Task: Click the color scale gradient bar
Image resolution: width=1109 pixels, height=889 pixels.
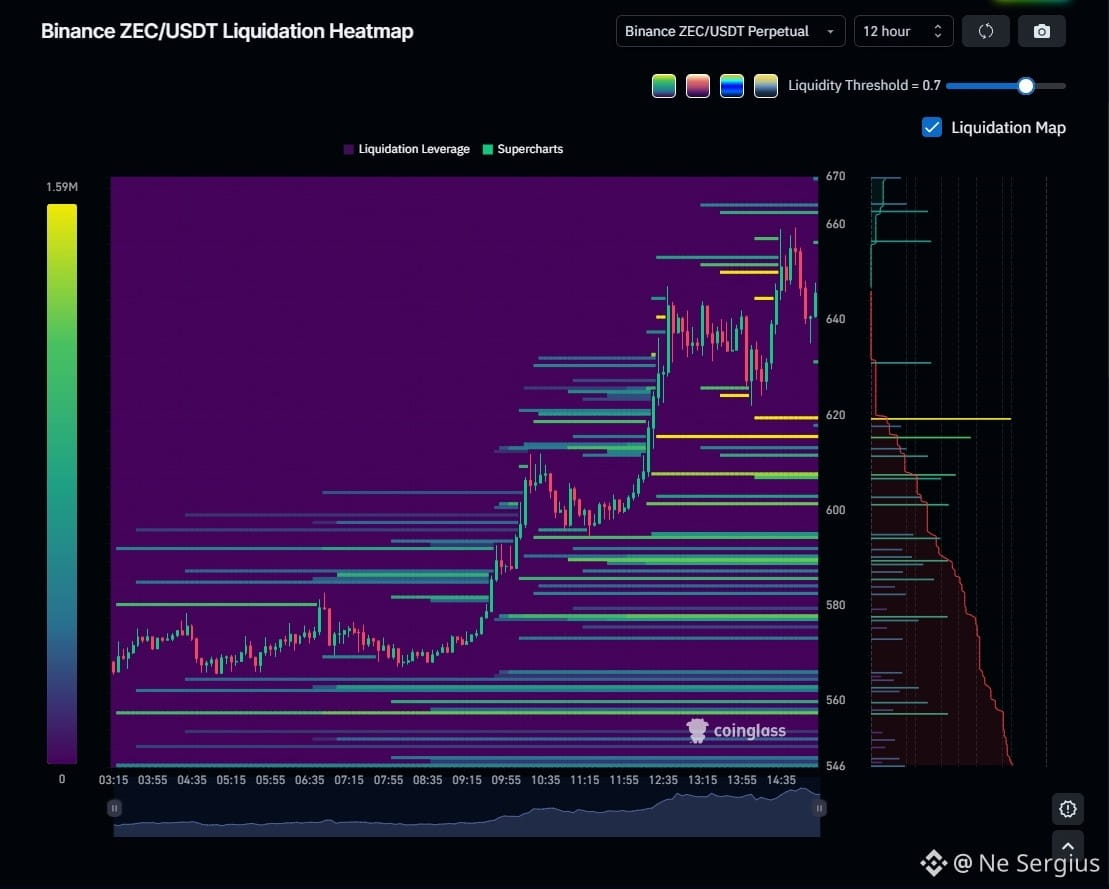Action: (62, 484)
